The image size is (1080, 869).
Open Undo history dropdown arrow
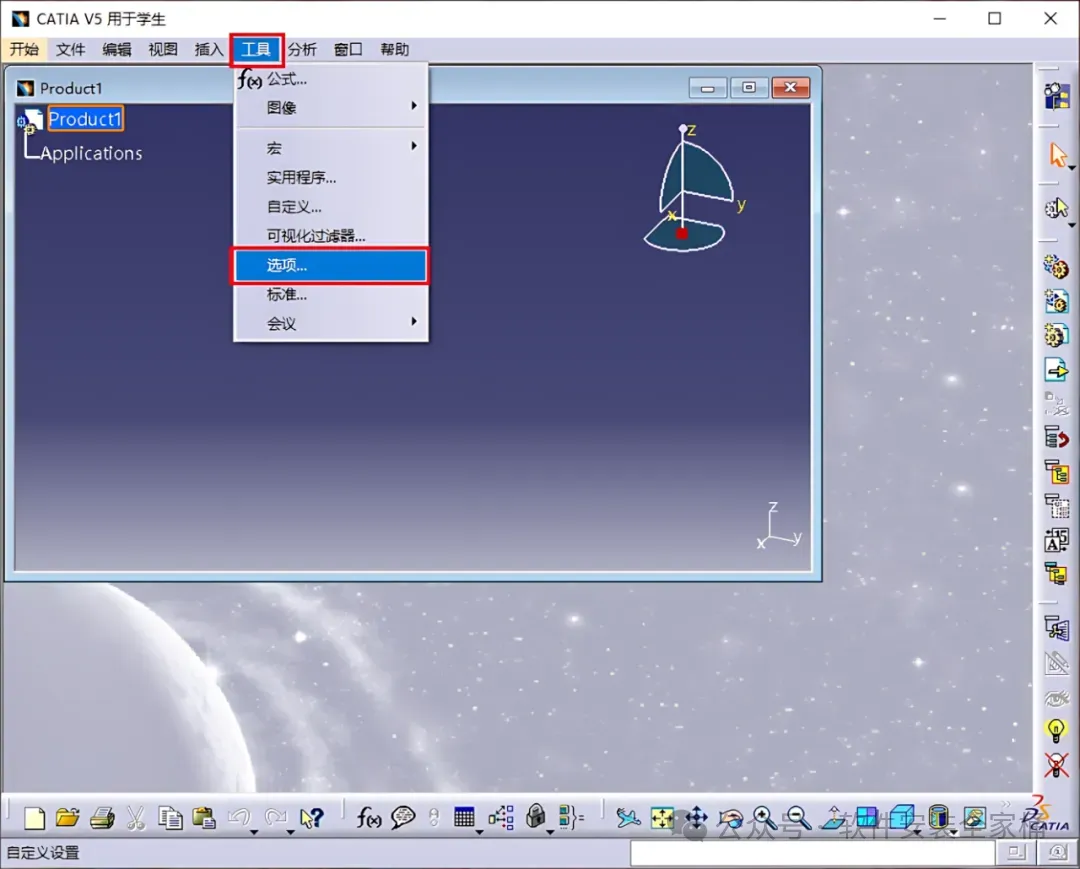click(x=254, y=833)
